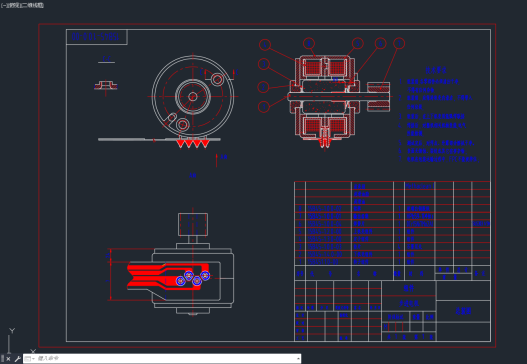This screenshot has width=527, height=364.
Task: Open the [-] viewport controls menu
Action: coord(3,5)
